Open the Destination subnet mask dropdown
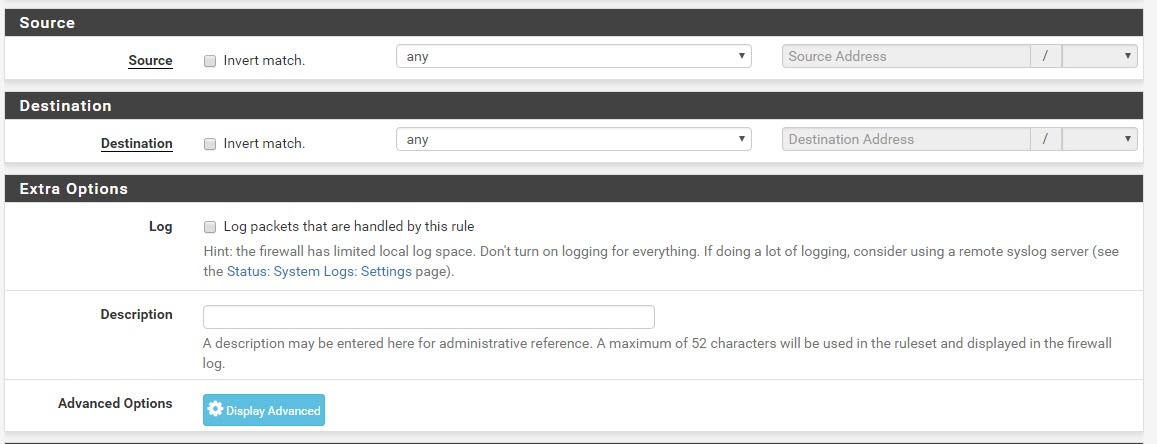This screenshot has width=1157, height=444. (1099, 139)
